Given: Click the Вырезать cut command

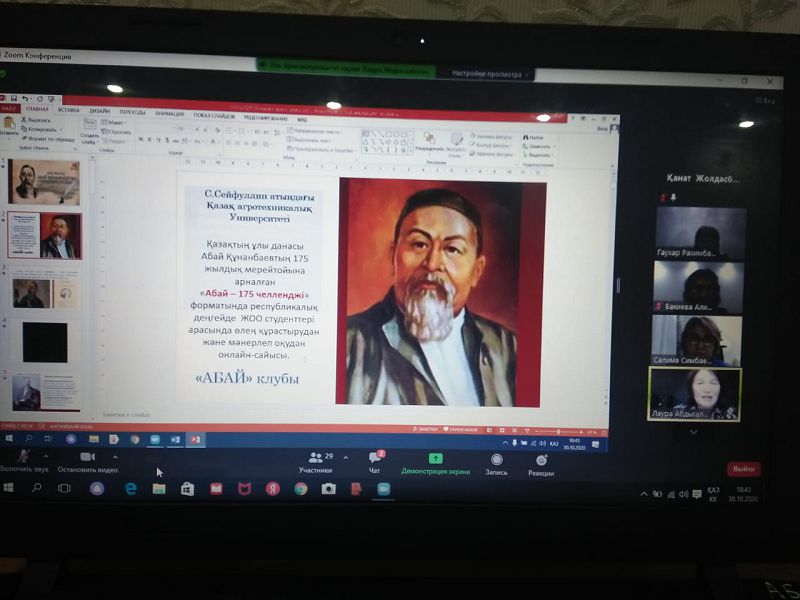Looking at the screenshot, I should pos(36,120).
